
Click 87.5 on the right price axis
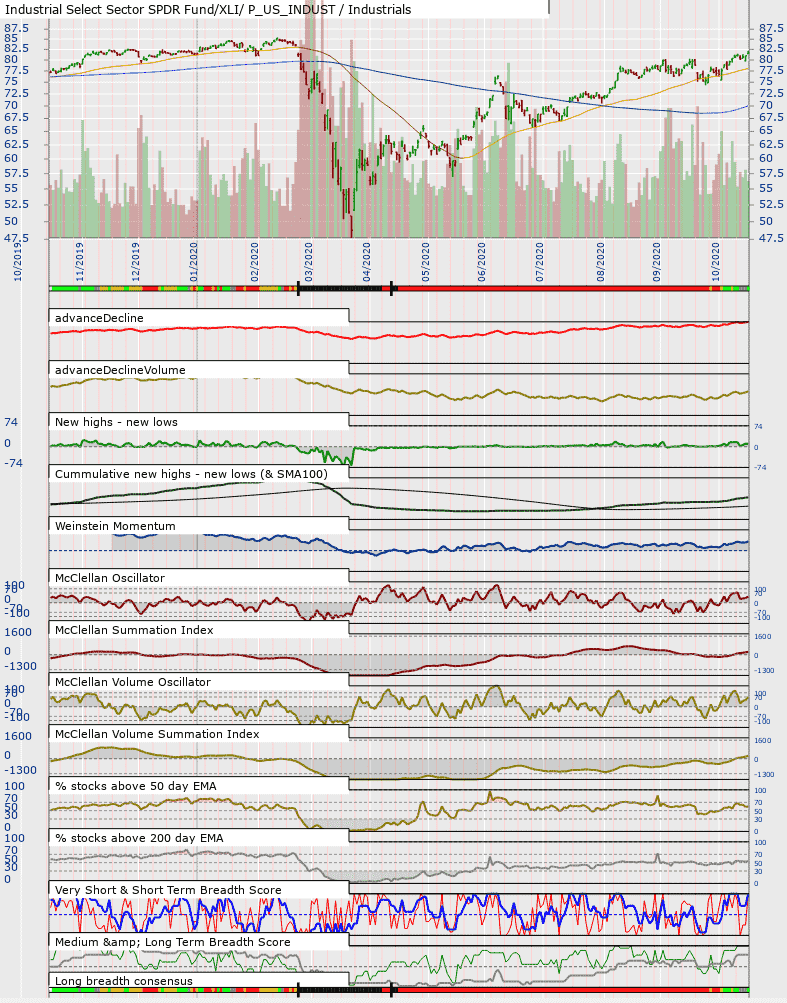(x=771, y=28)
